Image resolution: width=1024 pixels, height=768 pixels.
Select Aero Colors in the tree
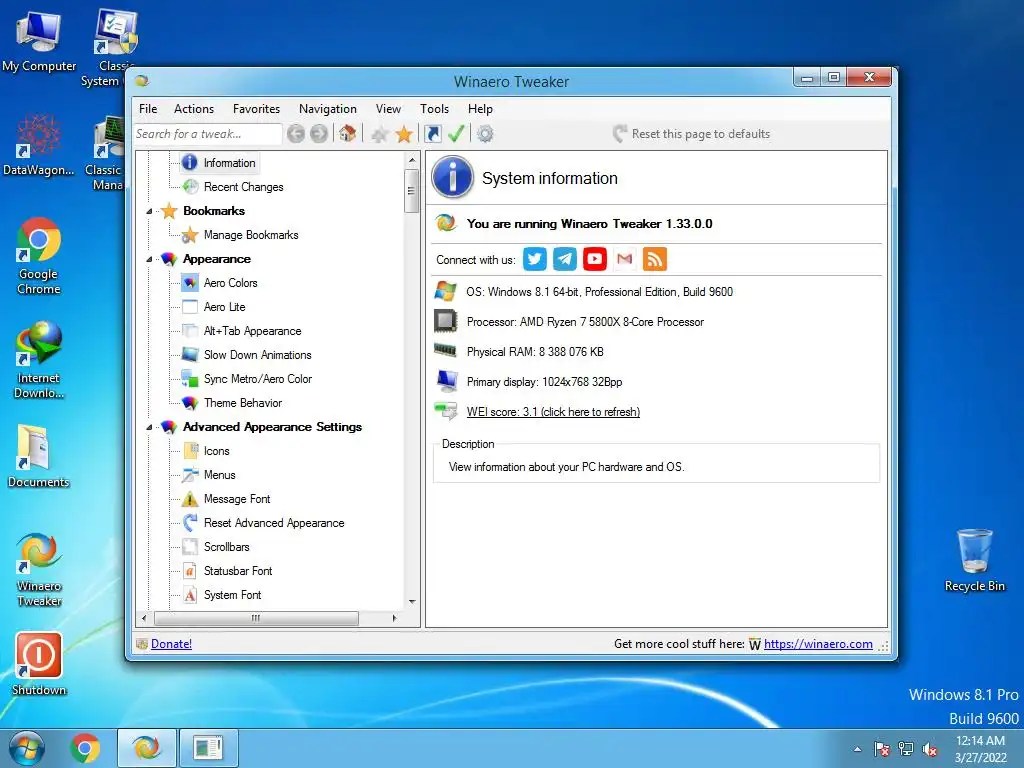[x=230, y=283]
